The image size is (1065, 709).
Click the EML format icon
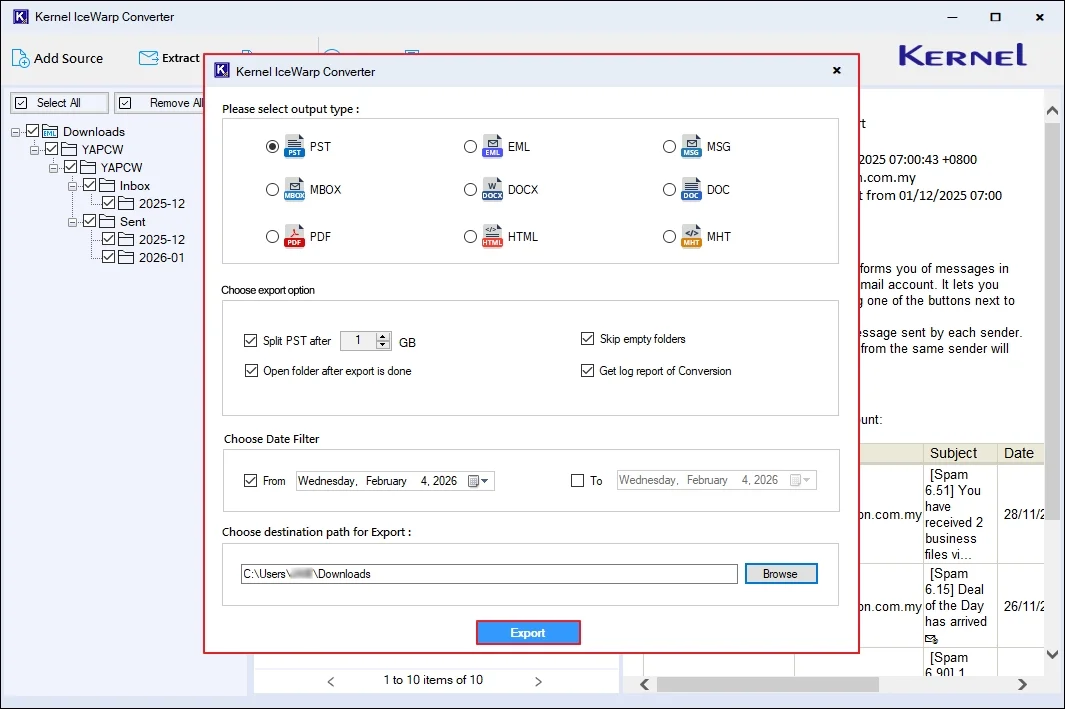click(x=493, y=146)
